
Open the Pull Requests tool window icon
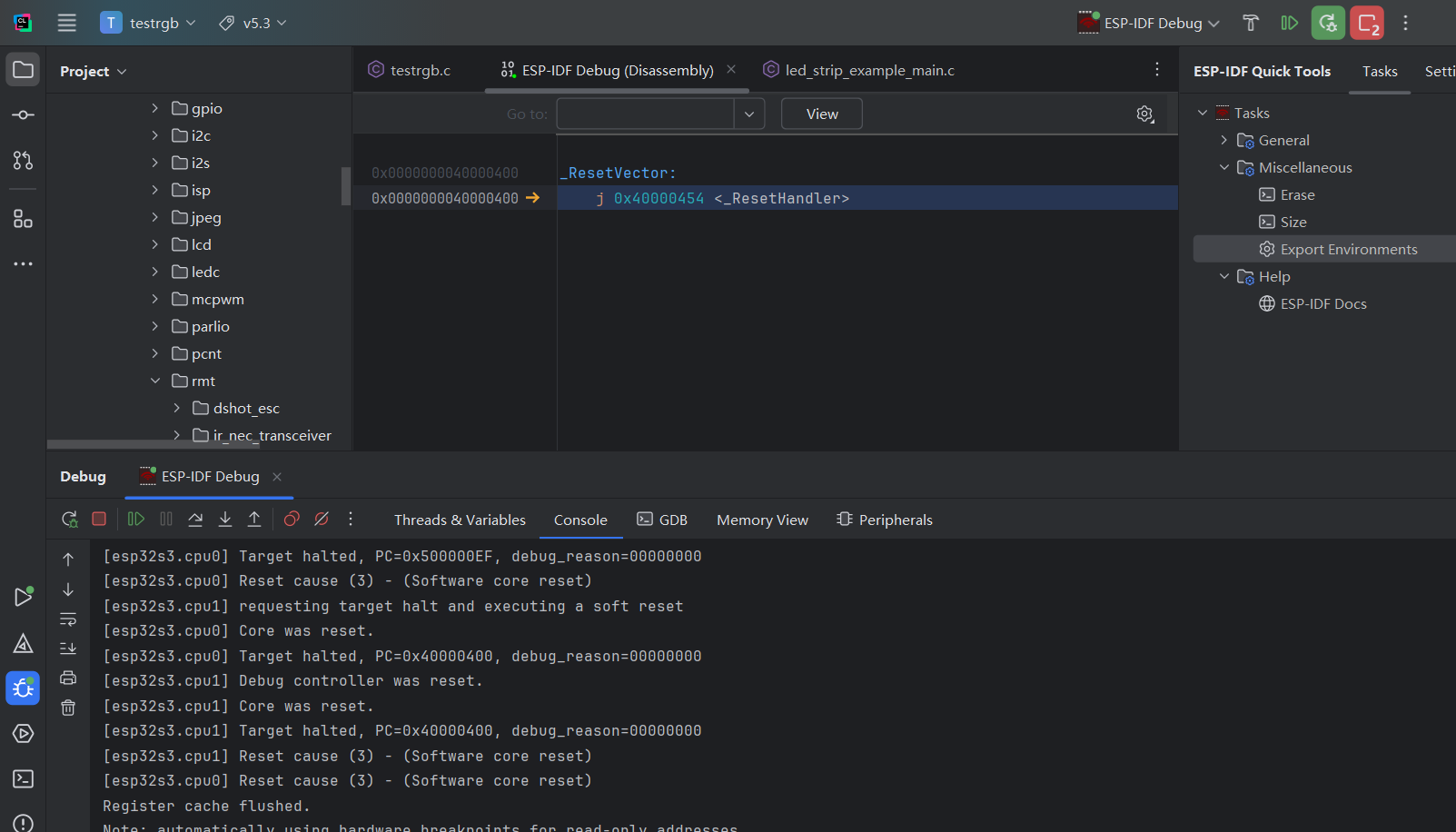pos(24,161)
